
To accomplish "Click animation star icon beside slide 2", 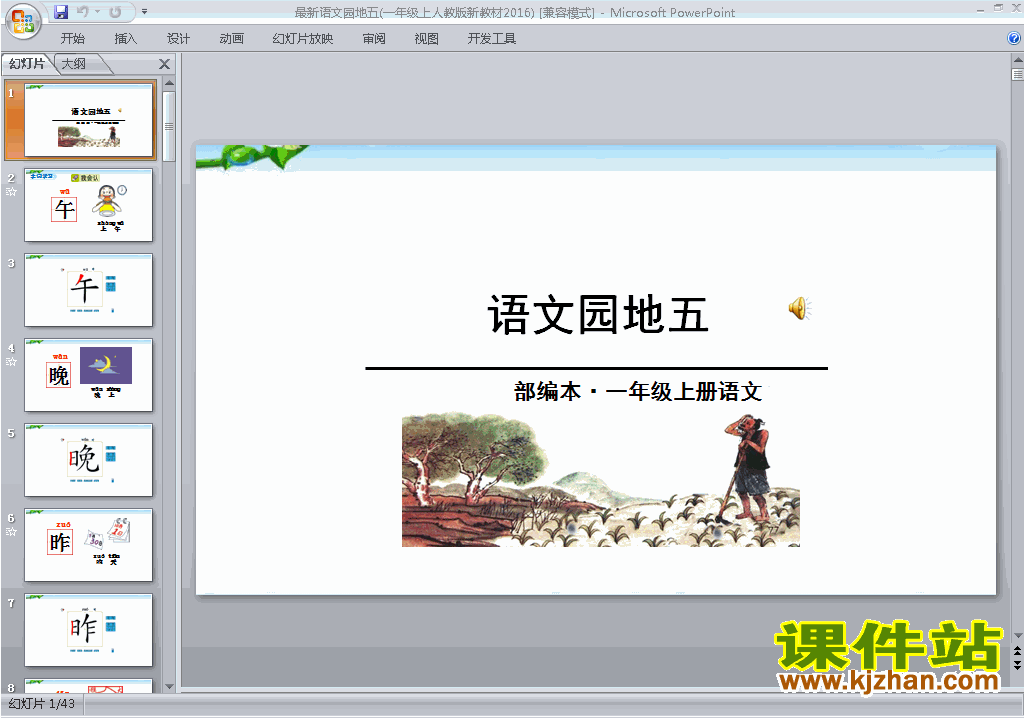I will pos(11,192).
